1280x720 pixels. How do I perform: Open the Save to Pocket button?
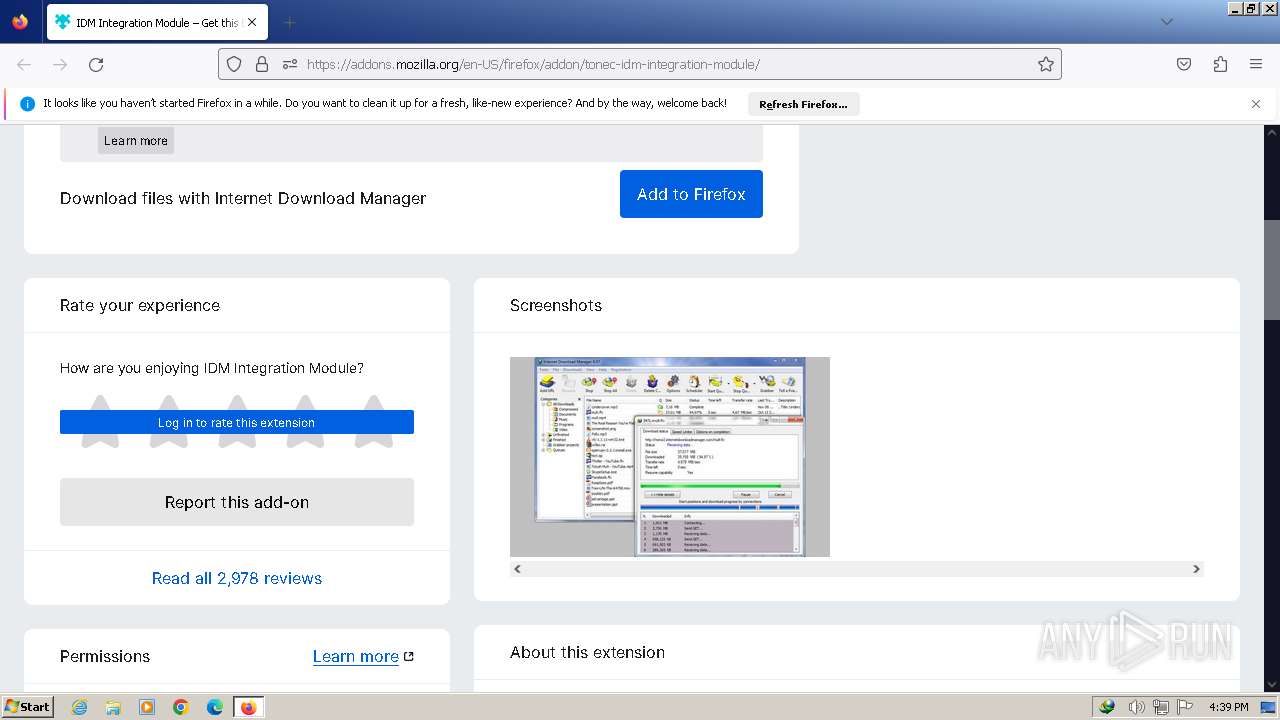click(x=1184, y=64)
